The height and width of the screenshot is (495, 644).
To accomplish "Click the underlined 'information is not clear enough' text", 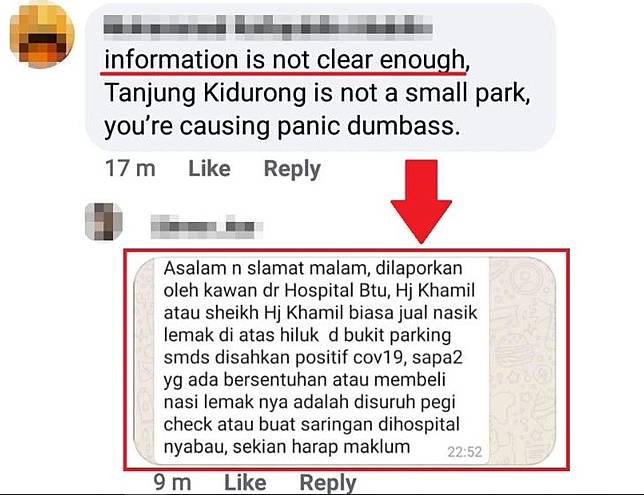I will click(287, 60).
